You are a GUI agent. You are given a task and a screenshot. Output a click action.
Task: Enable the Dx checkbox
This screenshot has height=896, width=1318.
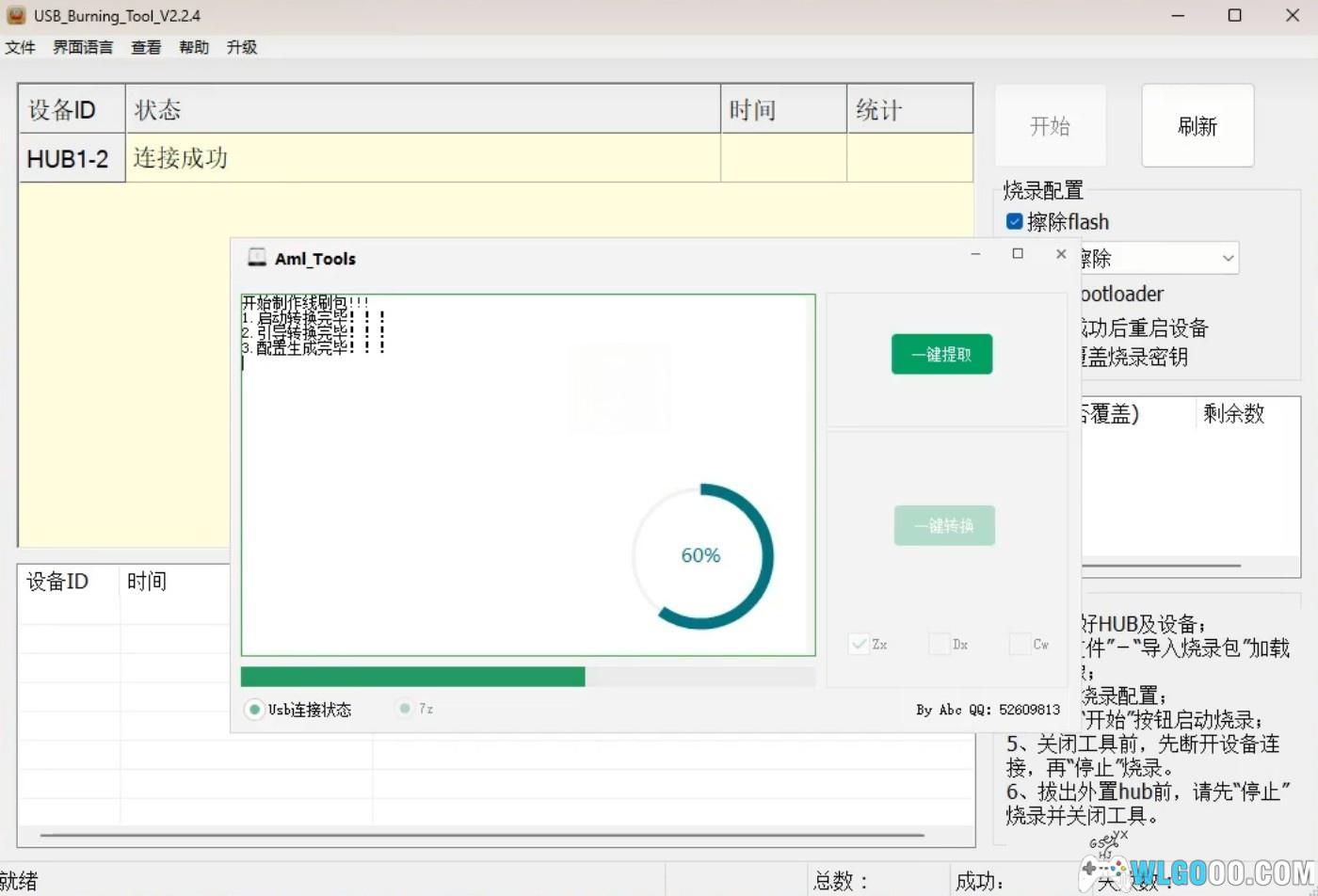[939, 645]
